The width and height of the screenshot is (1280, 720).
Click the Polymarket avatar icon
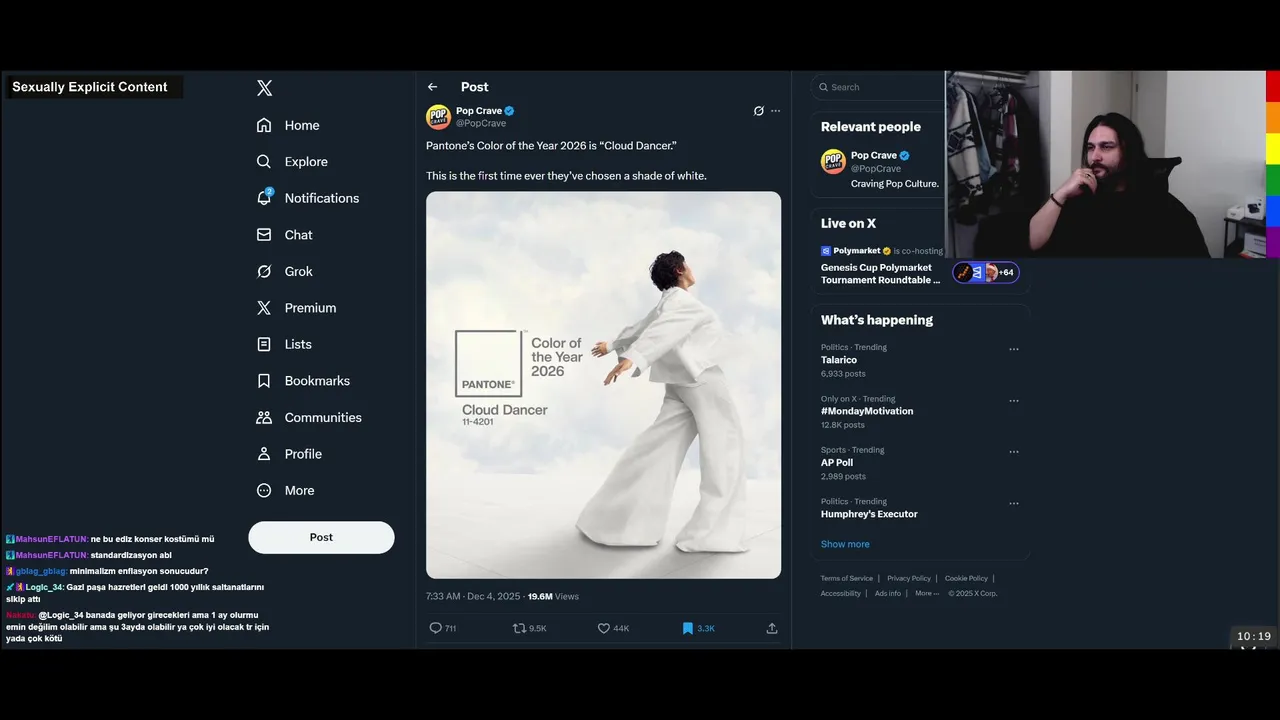point(826,251)
